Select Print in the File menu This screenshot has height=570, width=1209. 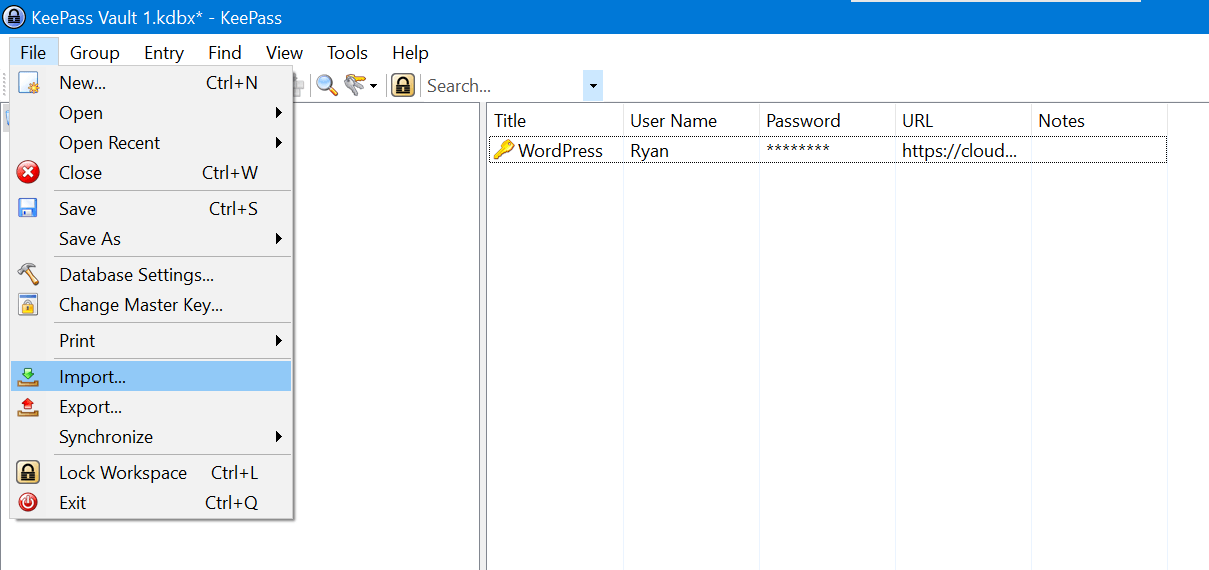(77, 341)
